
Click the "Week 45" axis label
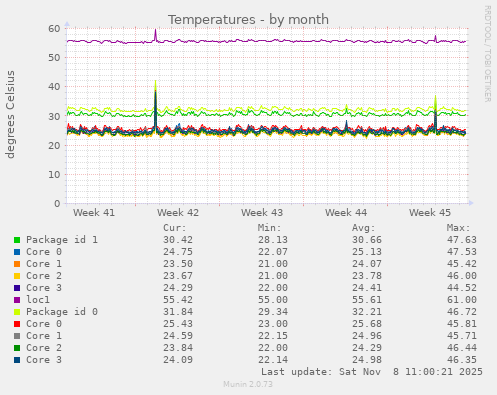click(430, 213)
